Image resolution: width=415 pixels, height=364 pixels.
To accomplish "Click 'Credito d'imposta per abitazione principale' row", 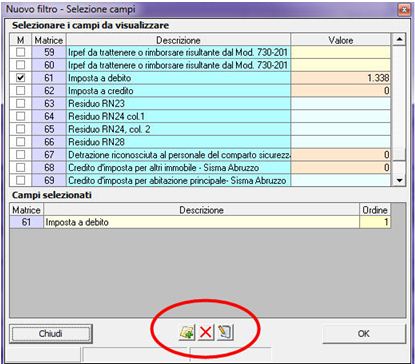I will [177, 180].
